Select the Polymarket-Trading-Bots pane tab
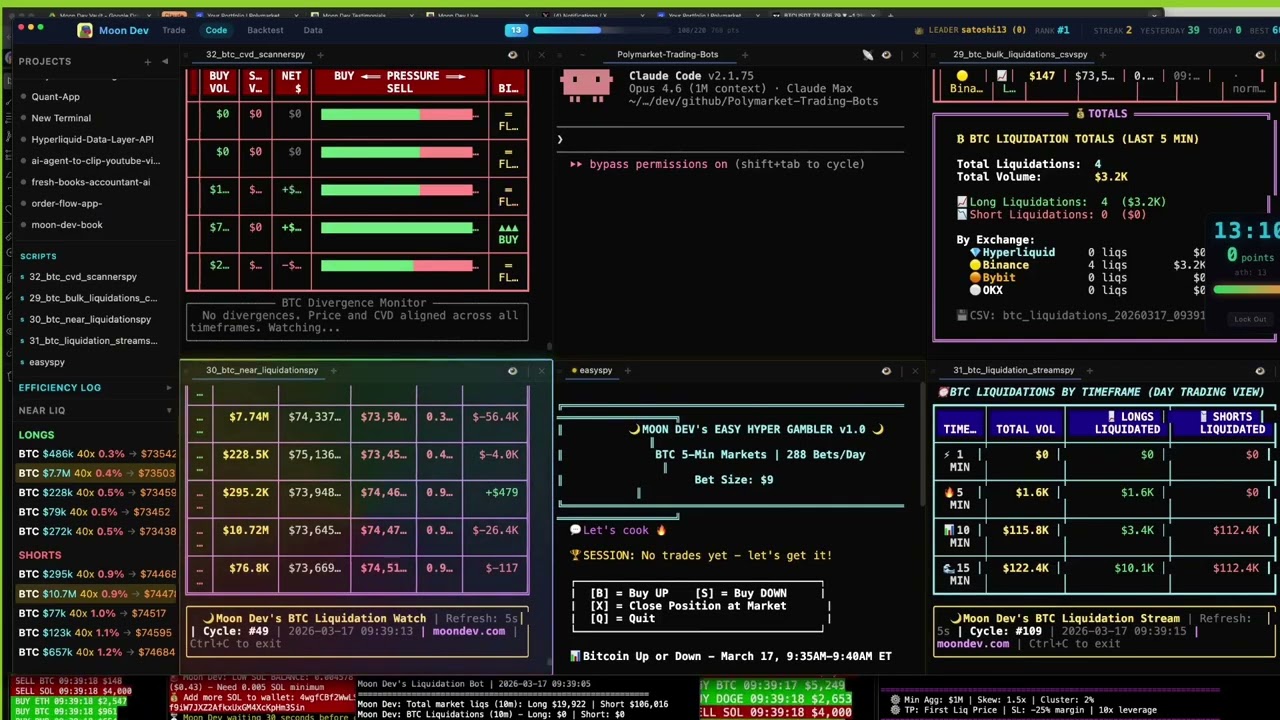 click(667, 54)
